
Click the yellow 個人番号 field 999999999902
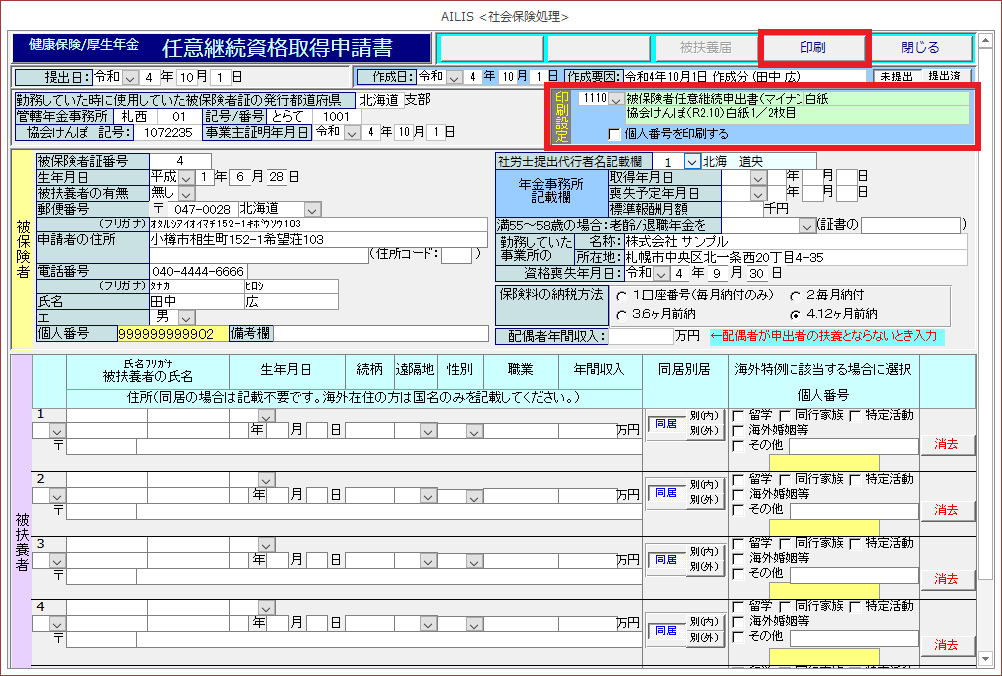[171, 333]
